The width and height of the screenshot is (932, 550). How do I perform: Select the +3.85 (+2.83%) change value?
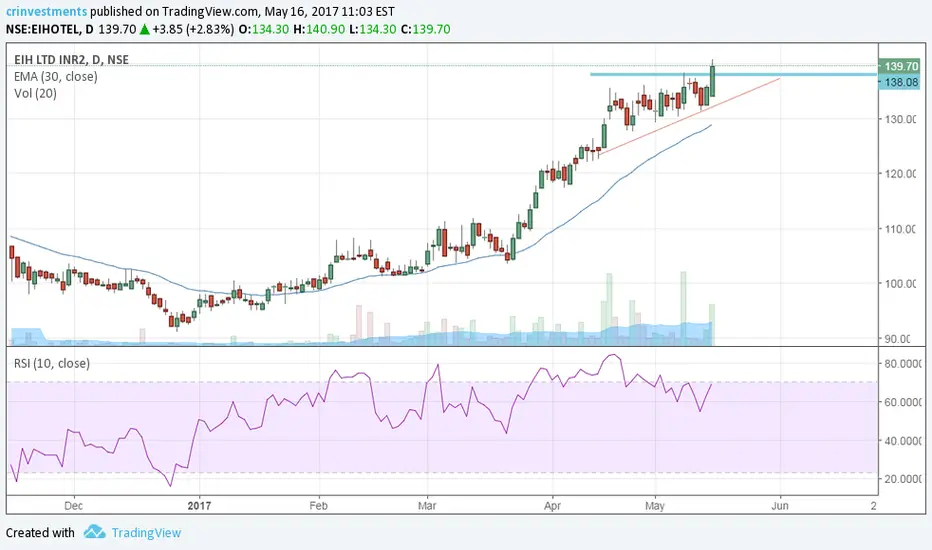tap(193, 29)
